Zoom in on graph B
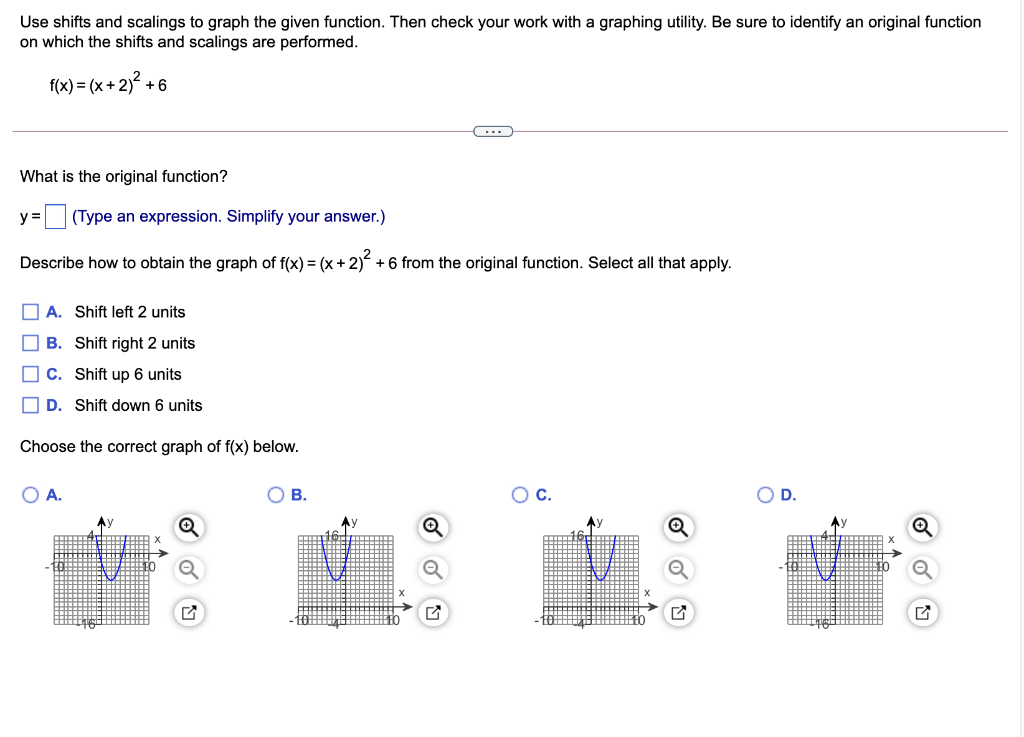The image size is (1024, 737). (x=433, y=527)
